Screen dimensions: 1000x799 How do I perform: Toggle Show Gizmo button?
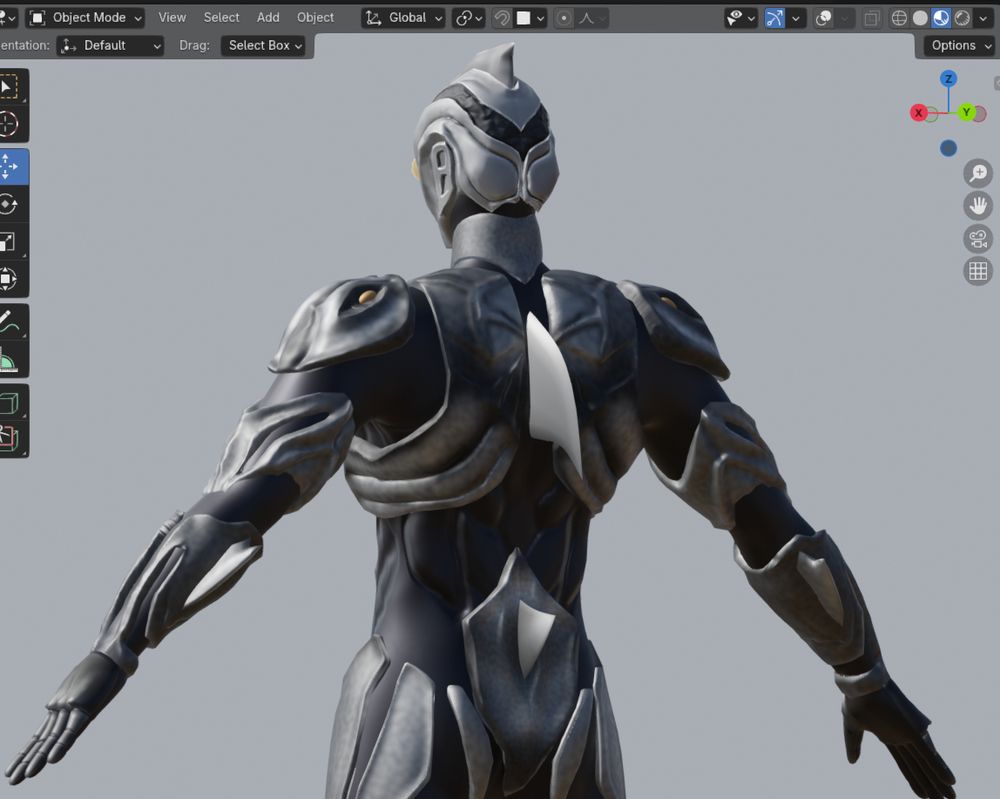click(774, 18)
